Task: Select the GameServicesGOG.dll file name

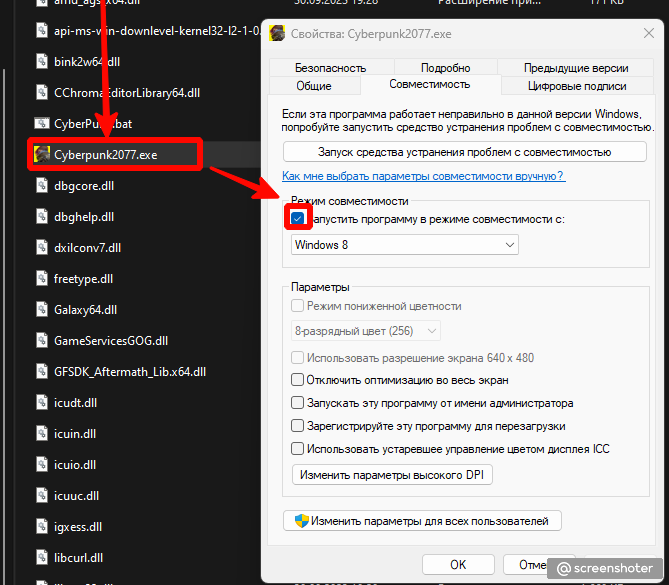Action: pyautogui.click(x=111, y=341)
